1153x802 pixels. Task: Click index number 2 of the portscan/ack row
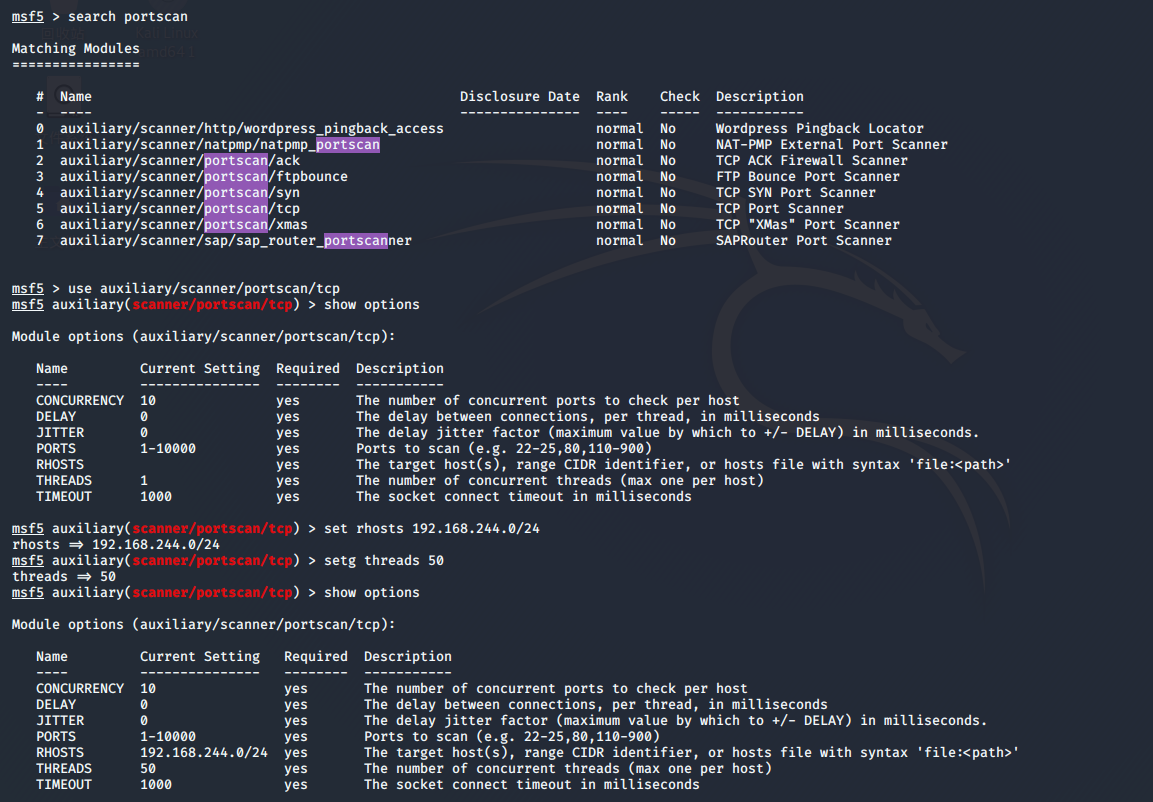point(40,161)
